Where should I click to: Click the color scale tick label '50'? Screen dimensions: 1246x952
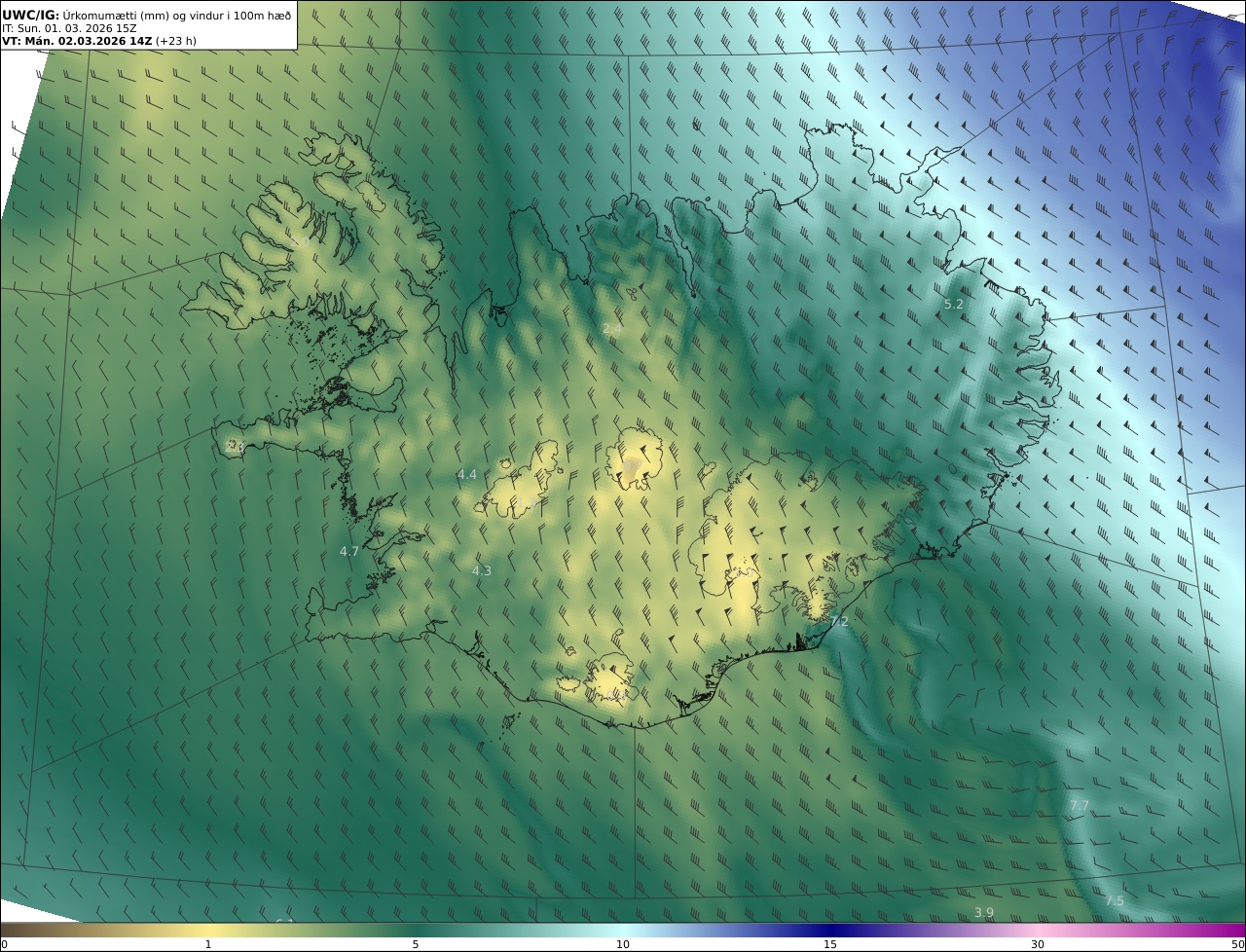(1237, 944)
